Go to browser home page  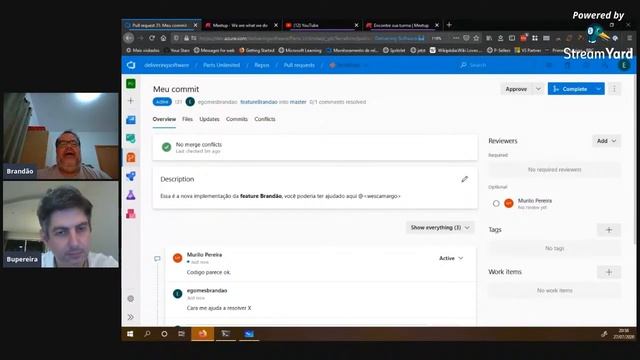pyautogui.click(x=163, y=38)
